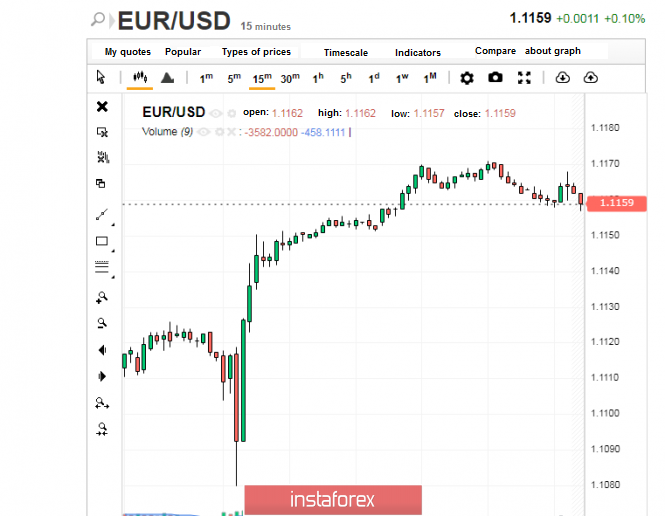Select the 15m timeframe

pyautogui.click(x=262, y=78)
